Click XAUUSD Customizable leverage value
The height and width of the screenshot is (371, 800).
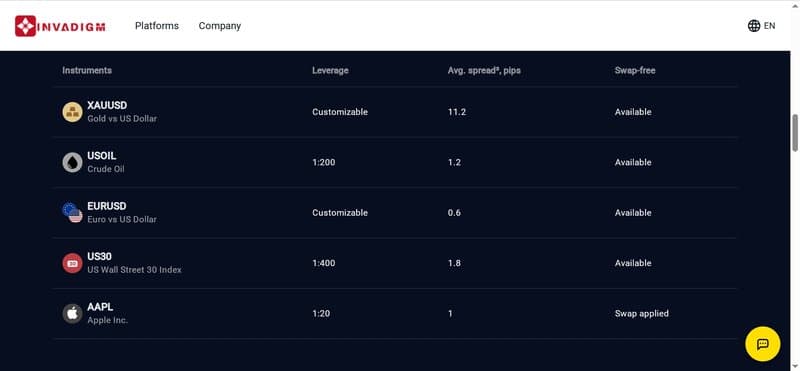[x=340, y=112]
